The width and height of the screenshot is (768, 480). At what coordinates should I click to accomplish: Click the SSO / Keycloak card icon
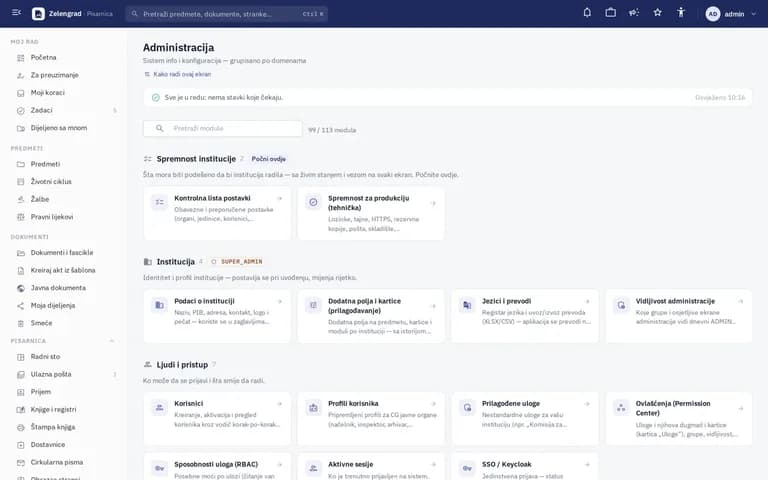click(467, 468)
